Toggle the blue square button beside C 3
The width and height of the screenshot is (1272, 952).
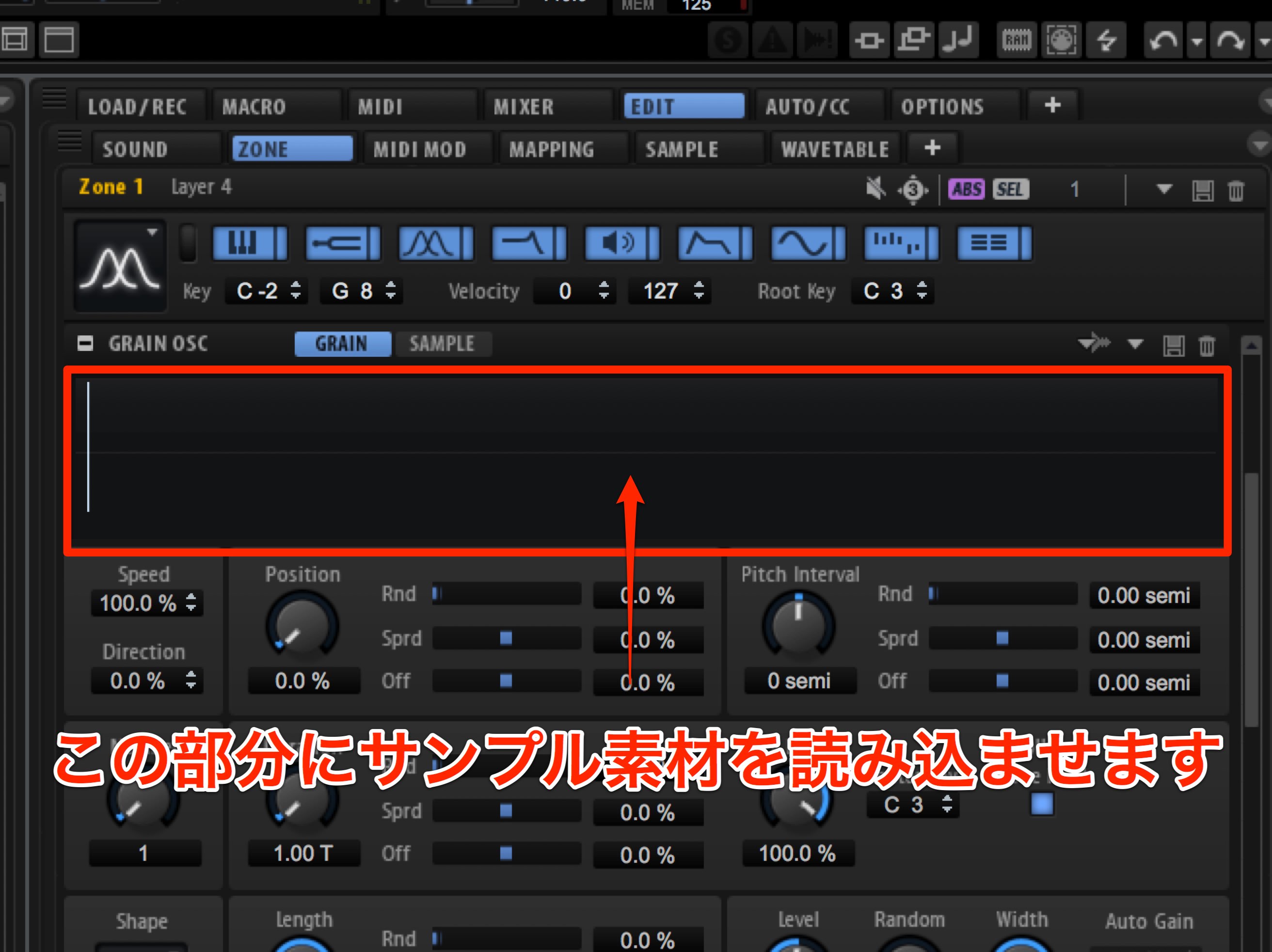[x=1041, y=804]
